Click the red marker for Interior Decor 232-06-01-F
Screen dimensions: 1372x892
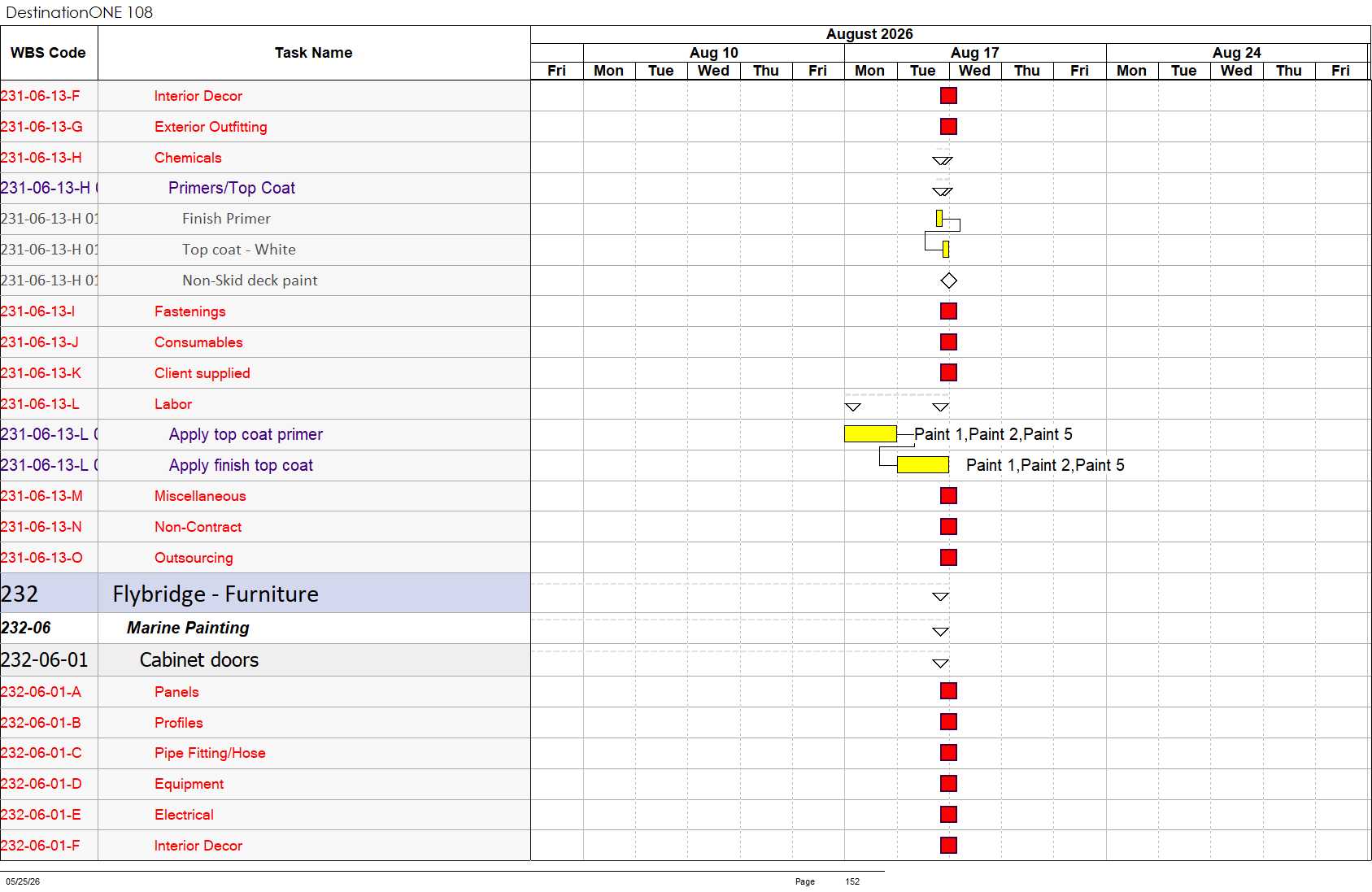pos(948,846)
